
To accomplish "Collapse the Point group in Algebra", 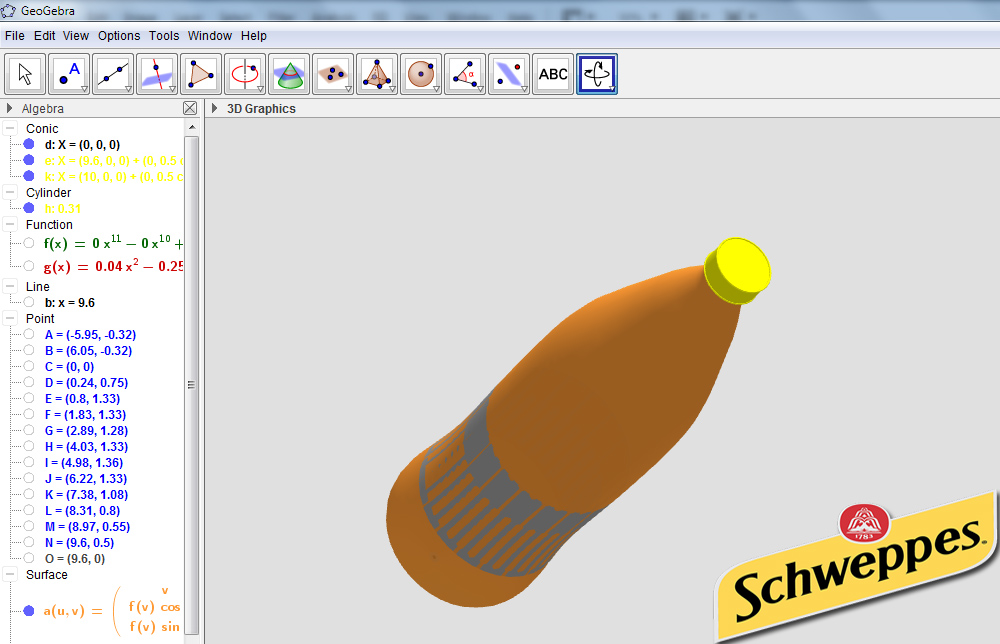I will click(10, 318).
